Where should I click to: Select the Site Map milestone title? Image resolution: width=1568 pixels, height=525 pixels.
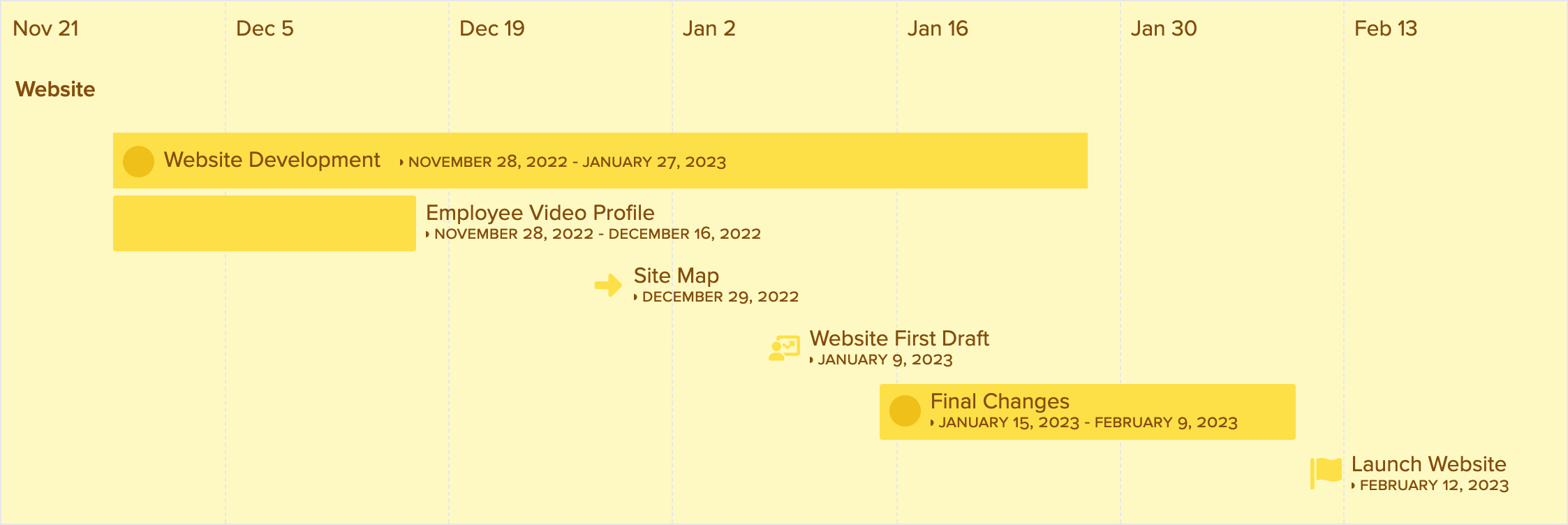pyautogui.click(x=676, y=276)
